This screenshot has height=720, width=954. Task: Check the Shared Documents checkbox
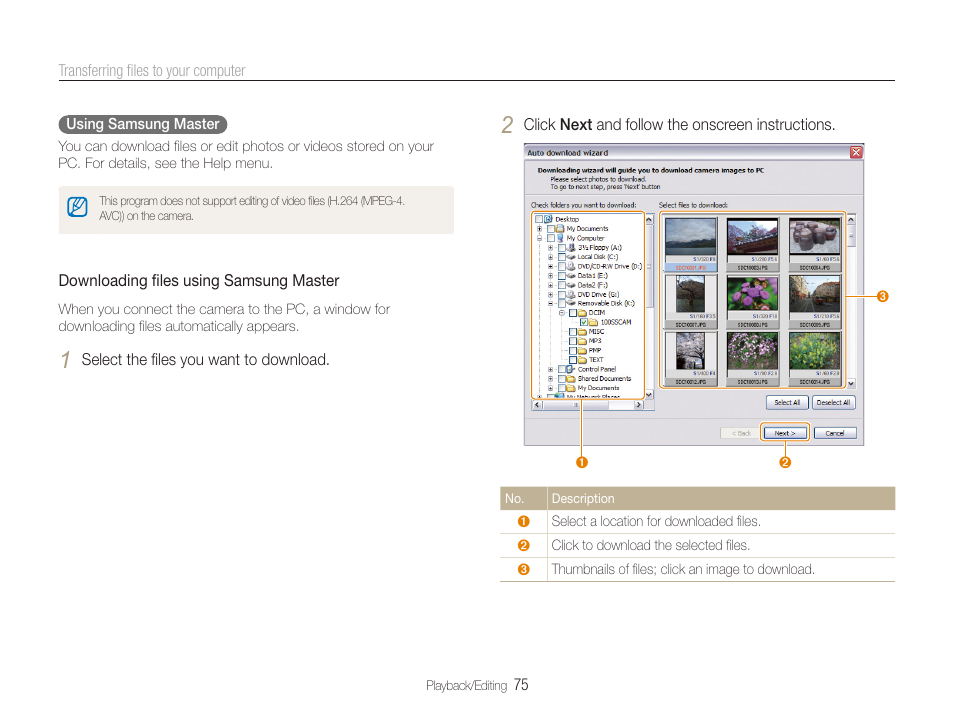pyautogui.click(x=562, y=379)
